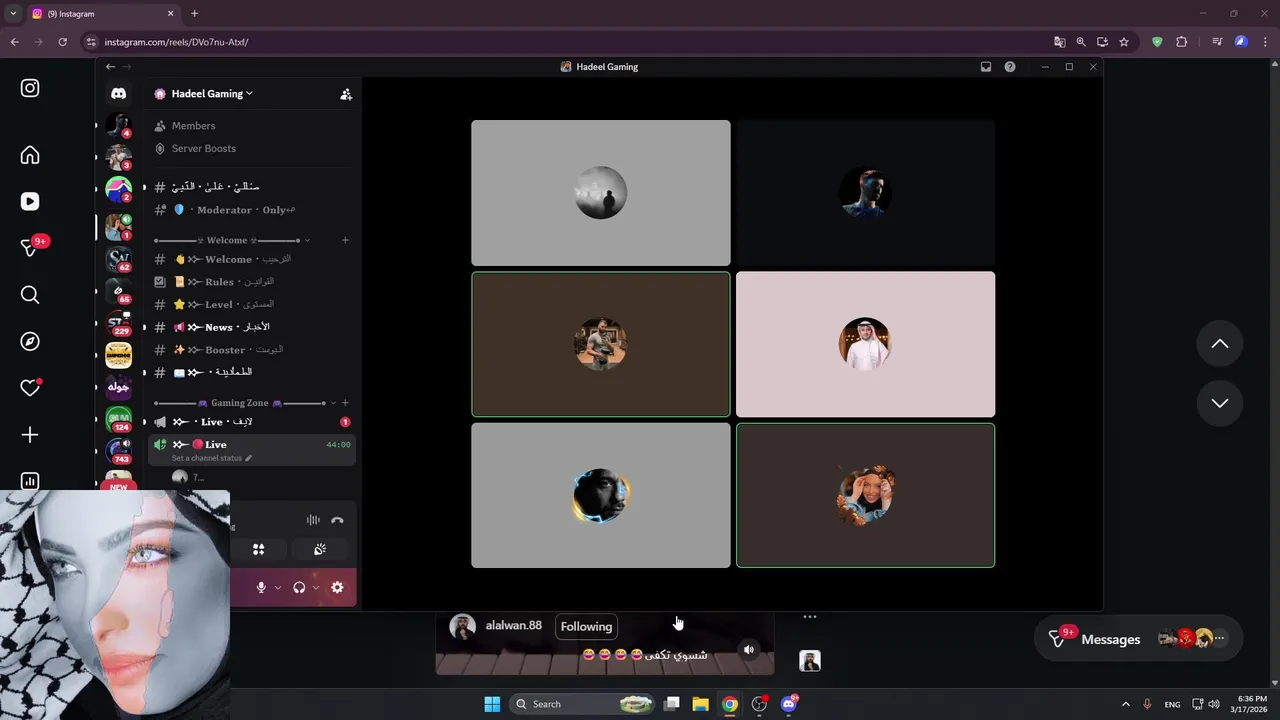Toggle the reel sound speaker button
This screenshot has height=720, width=1280.
coord(749,650)
